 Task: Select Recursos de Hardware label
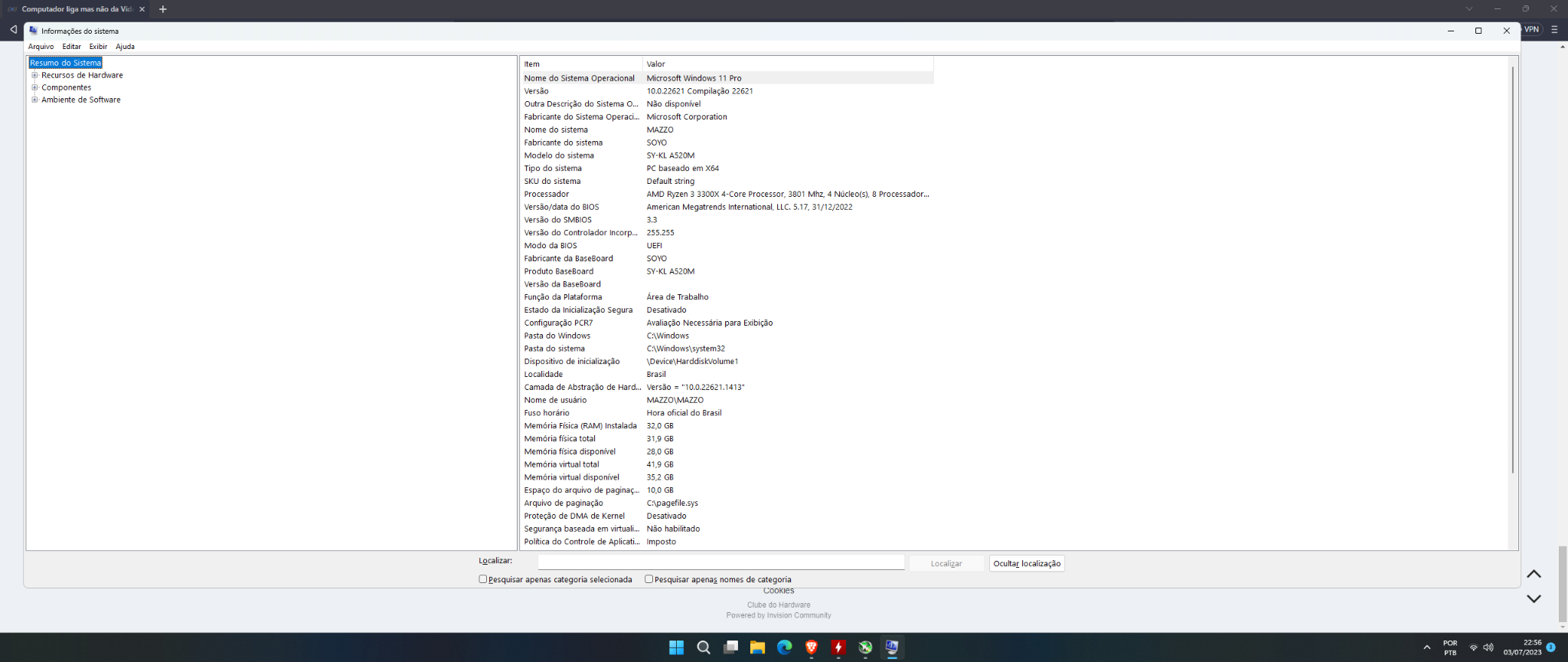[82, 75]
